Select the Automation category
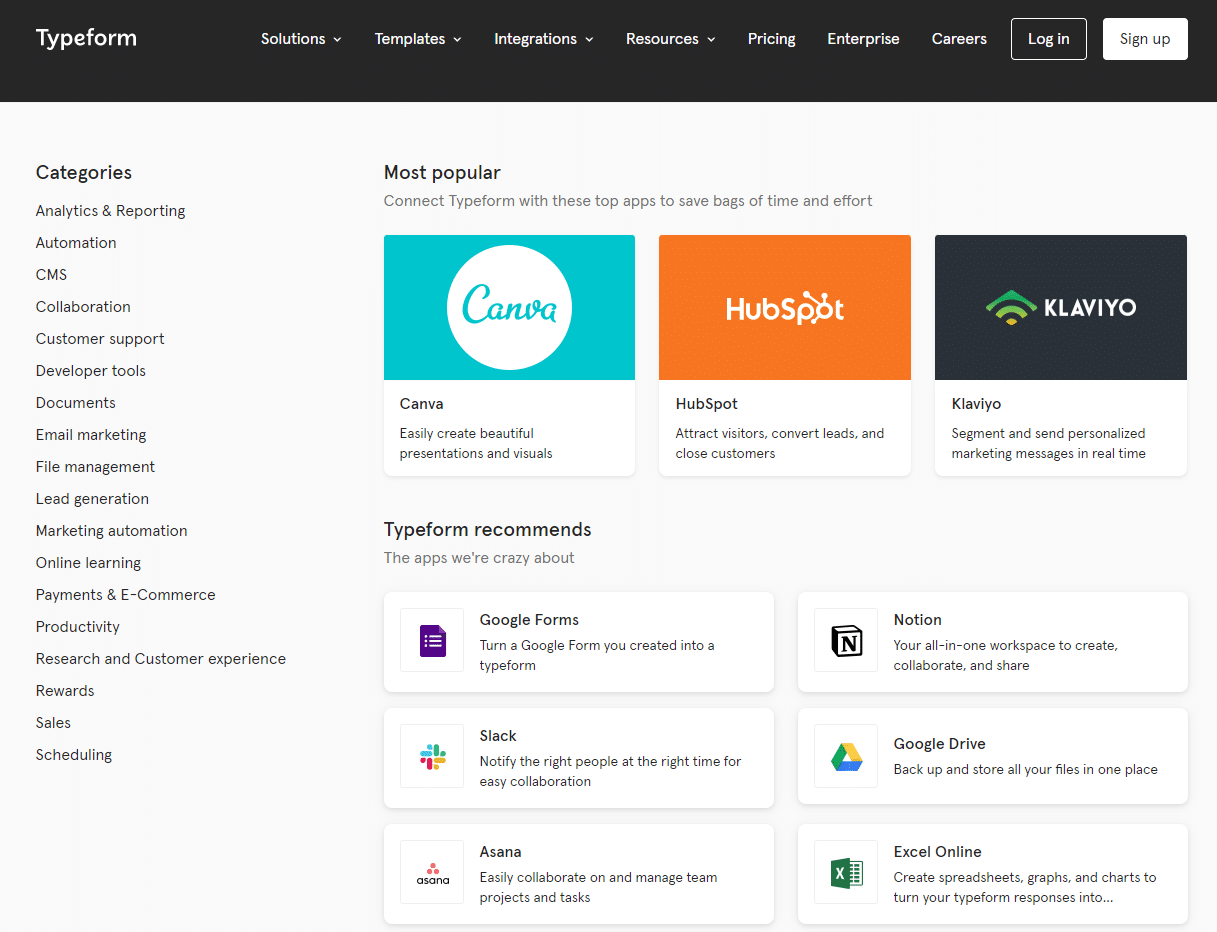Screen dimensions: 1217x932 76,243
